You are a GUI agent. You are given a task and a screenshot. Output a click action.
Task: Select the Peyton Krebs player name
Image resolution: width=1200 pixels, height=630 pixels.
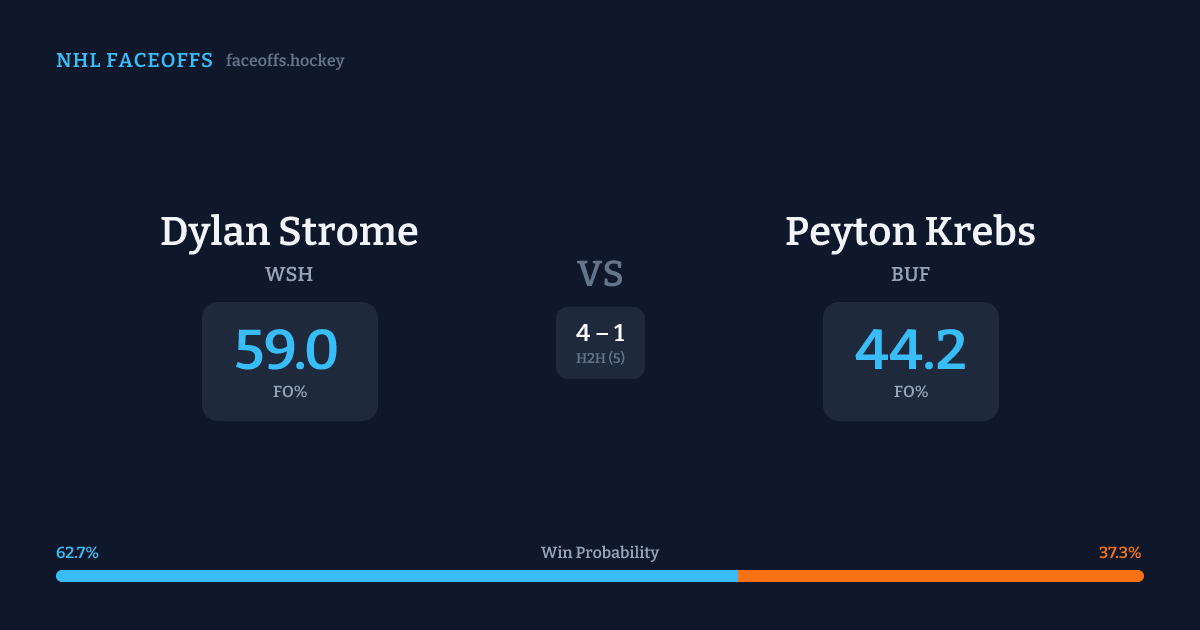tap(910, 232)
